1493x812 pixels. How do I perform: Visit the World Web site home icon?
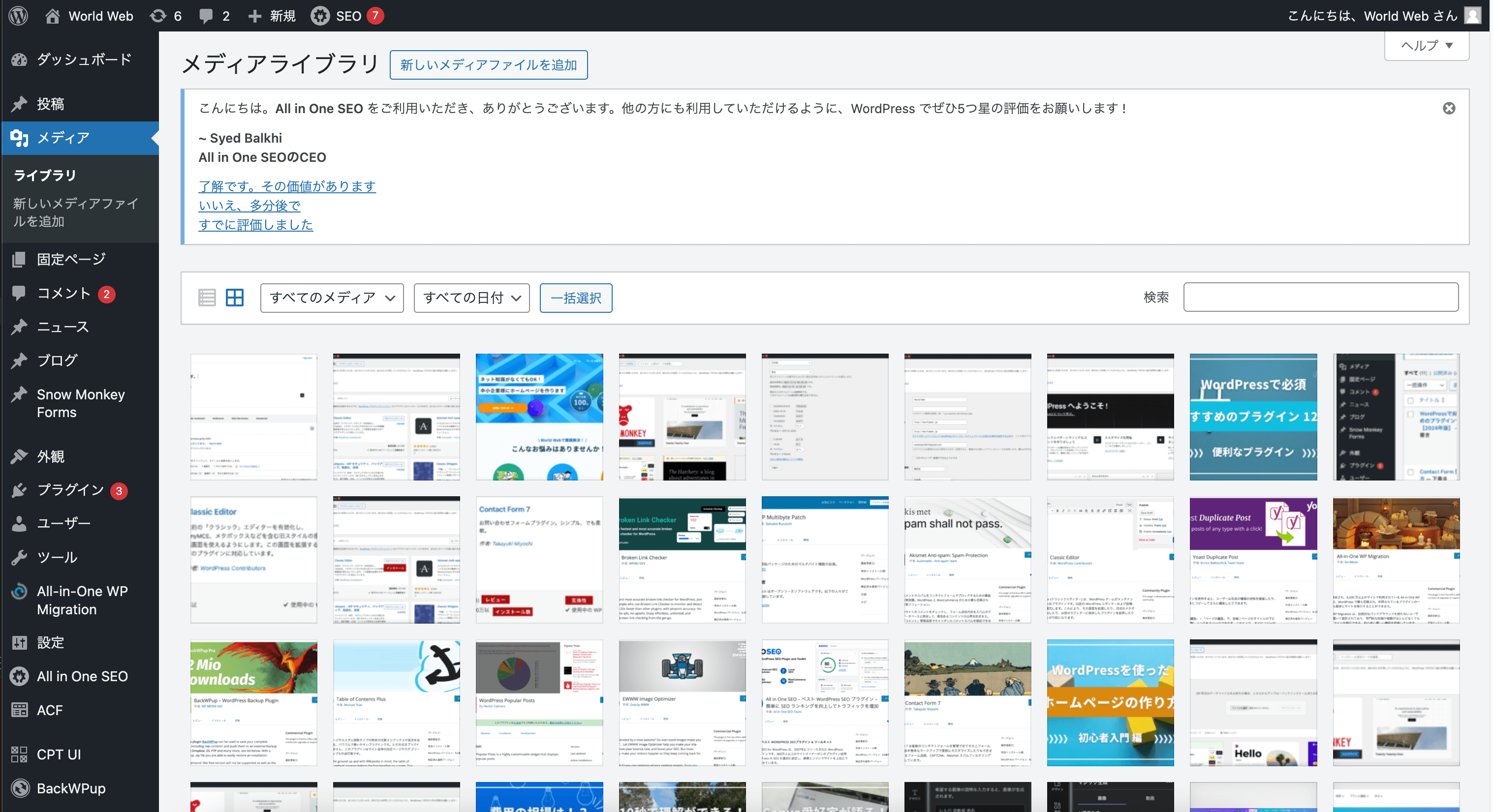tap(52, 16)
